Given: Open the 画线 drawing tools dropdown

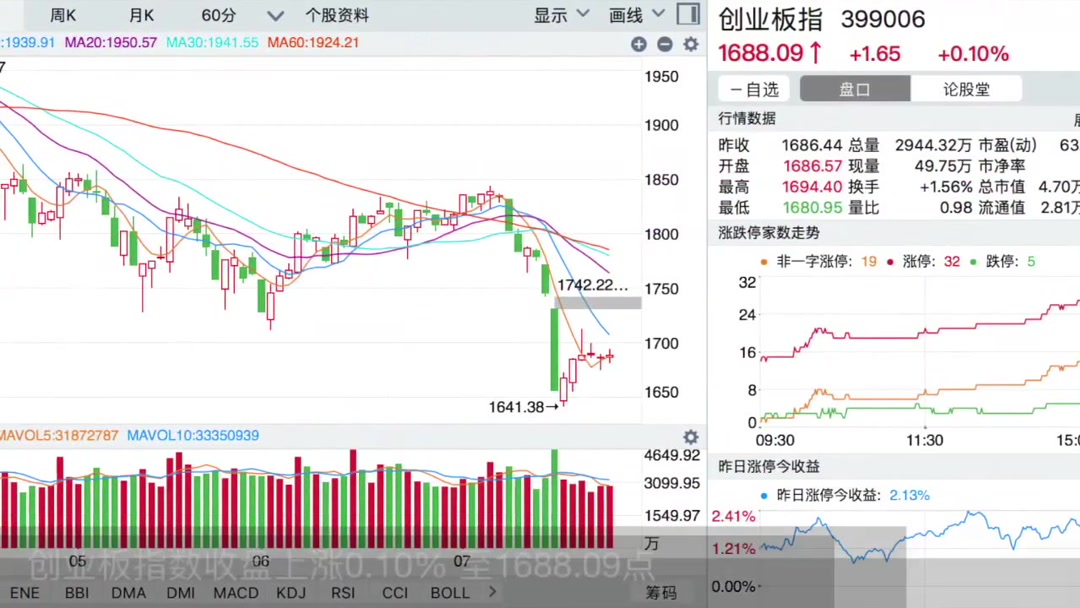Looking at the screenshot, I should coord(636,15).
